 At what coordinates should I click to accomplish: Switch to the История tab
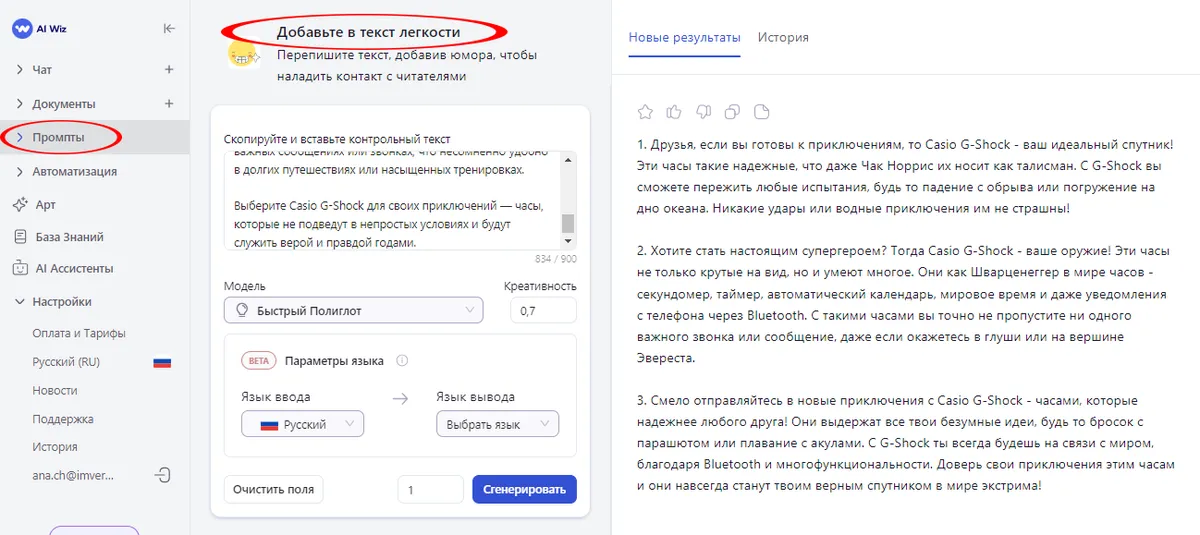point(783,37)
